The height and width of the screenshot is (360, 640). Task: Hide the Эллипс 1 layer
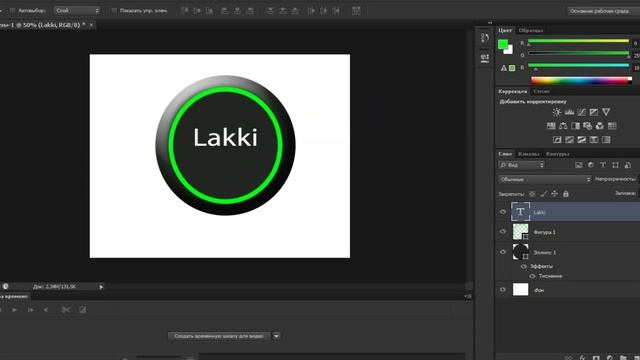coord(503,252)
